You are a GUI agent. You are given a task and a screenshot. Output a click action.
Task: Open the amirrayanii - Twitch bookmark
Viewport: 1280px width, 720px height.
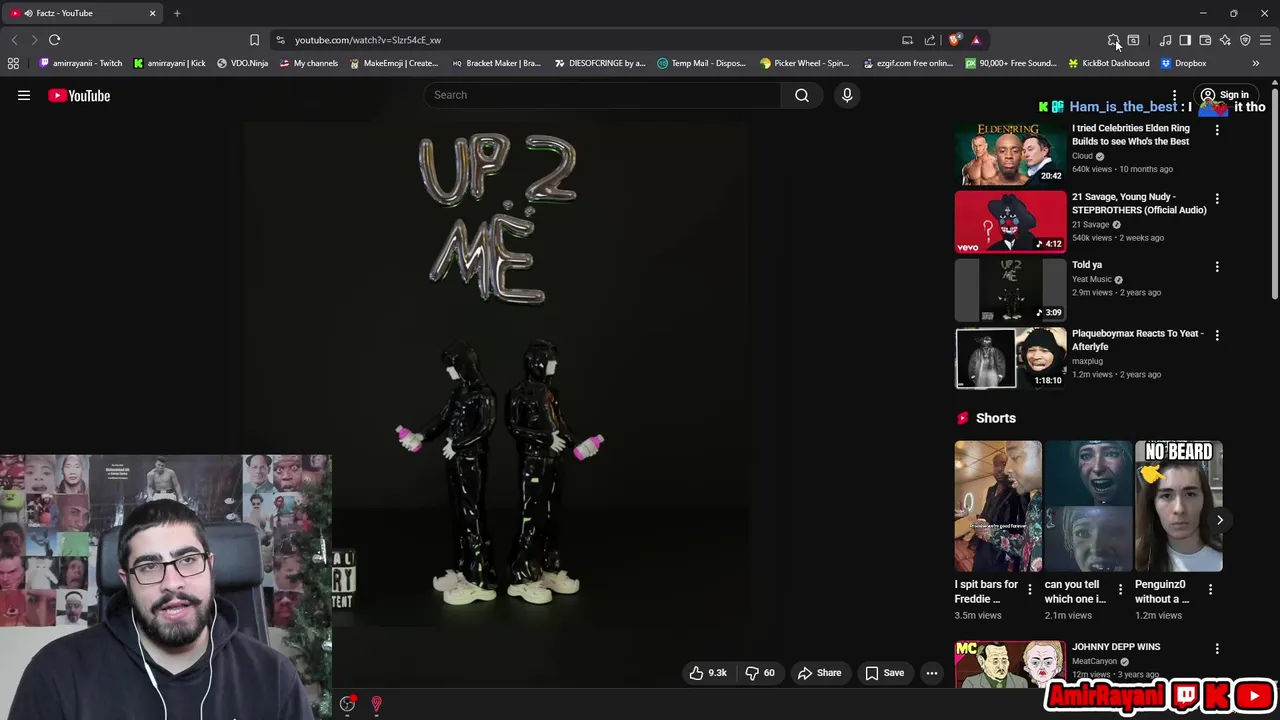(x=80, y=63)
